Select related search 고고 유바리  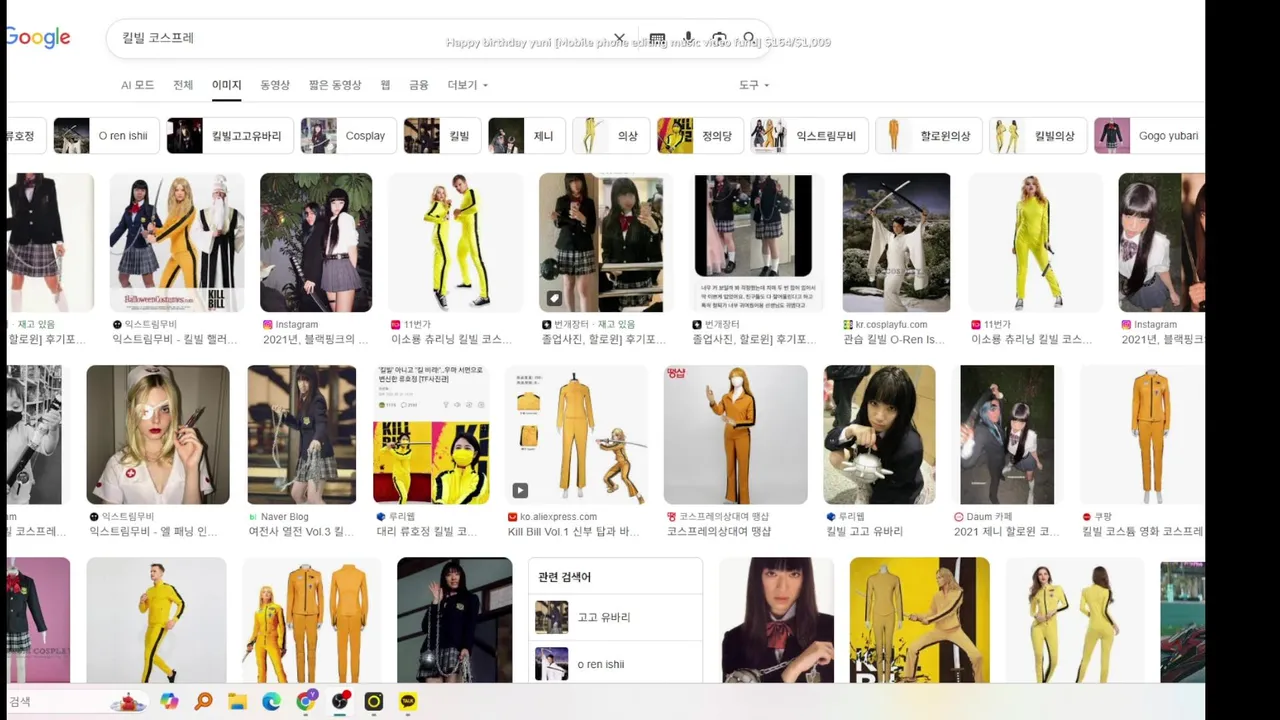point(615,617)
